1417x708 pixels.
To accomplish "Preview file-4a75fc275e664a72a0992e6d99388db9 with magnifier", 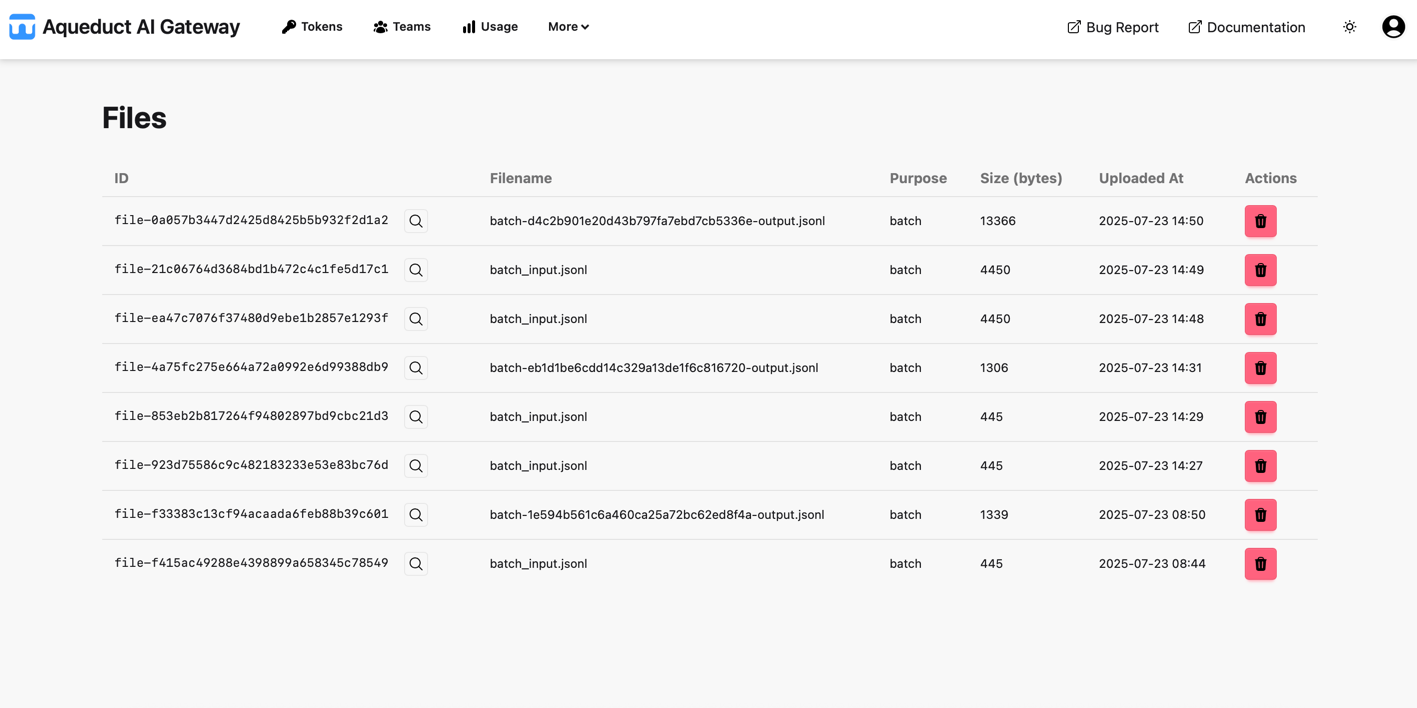I will click(416, 368).
